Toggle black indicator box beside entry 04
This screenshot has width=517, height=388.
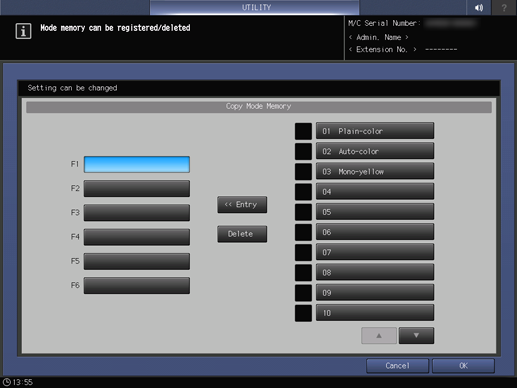point(303,192)
